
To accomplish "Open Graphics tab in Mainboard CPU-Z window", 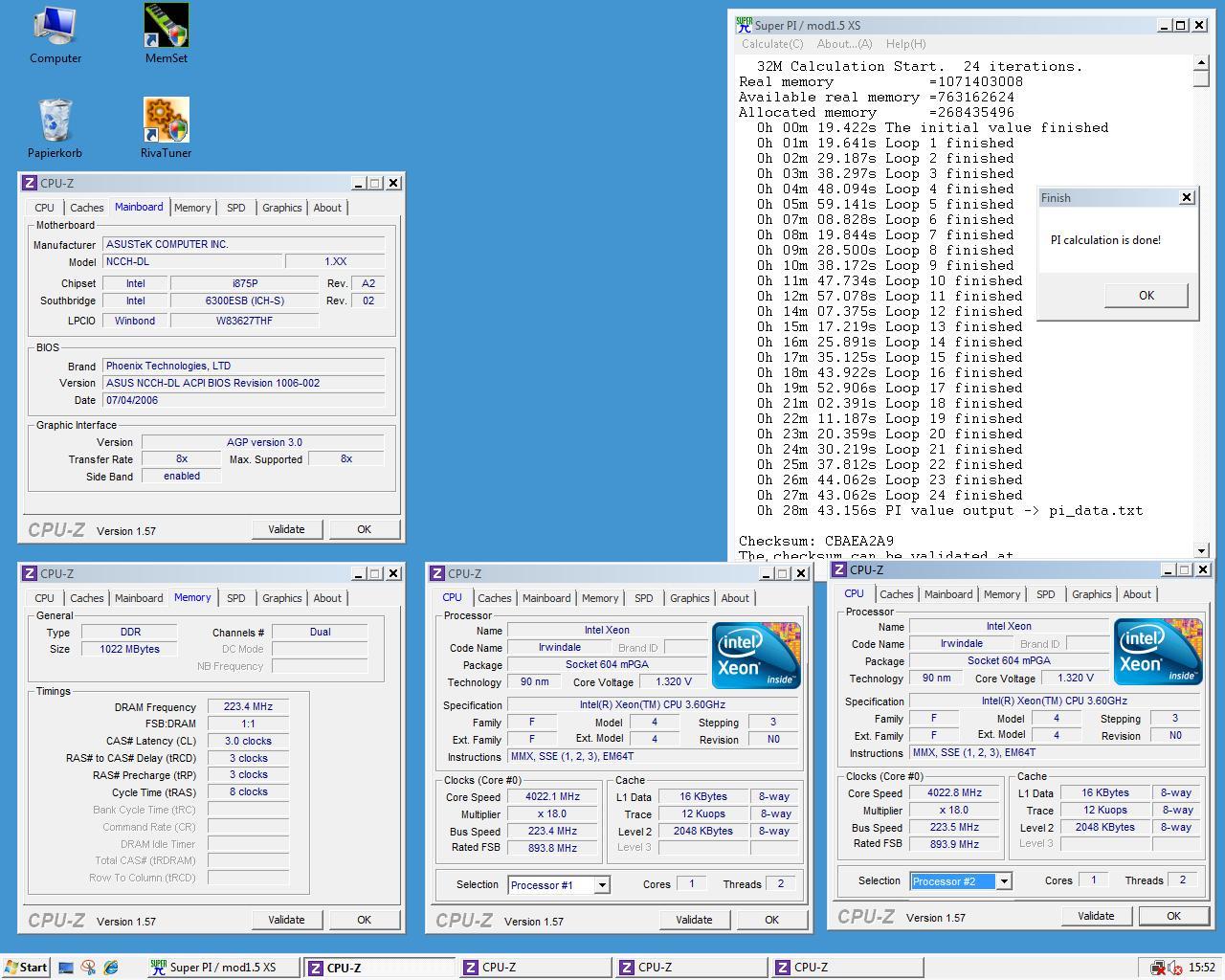I will click(x=282, y=208).
